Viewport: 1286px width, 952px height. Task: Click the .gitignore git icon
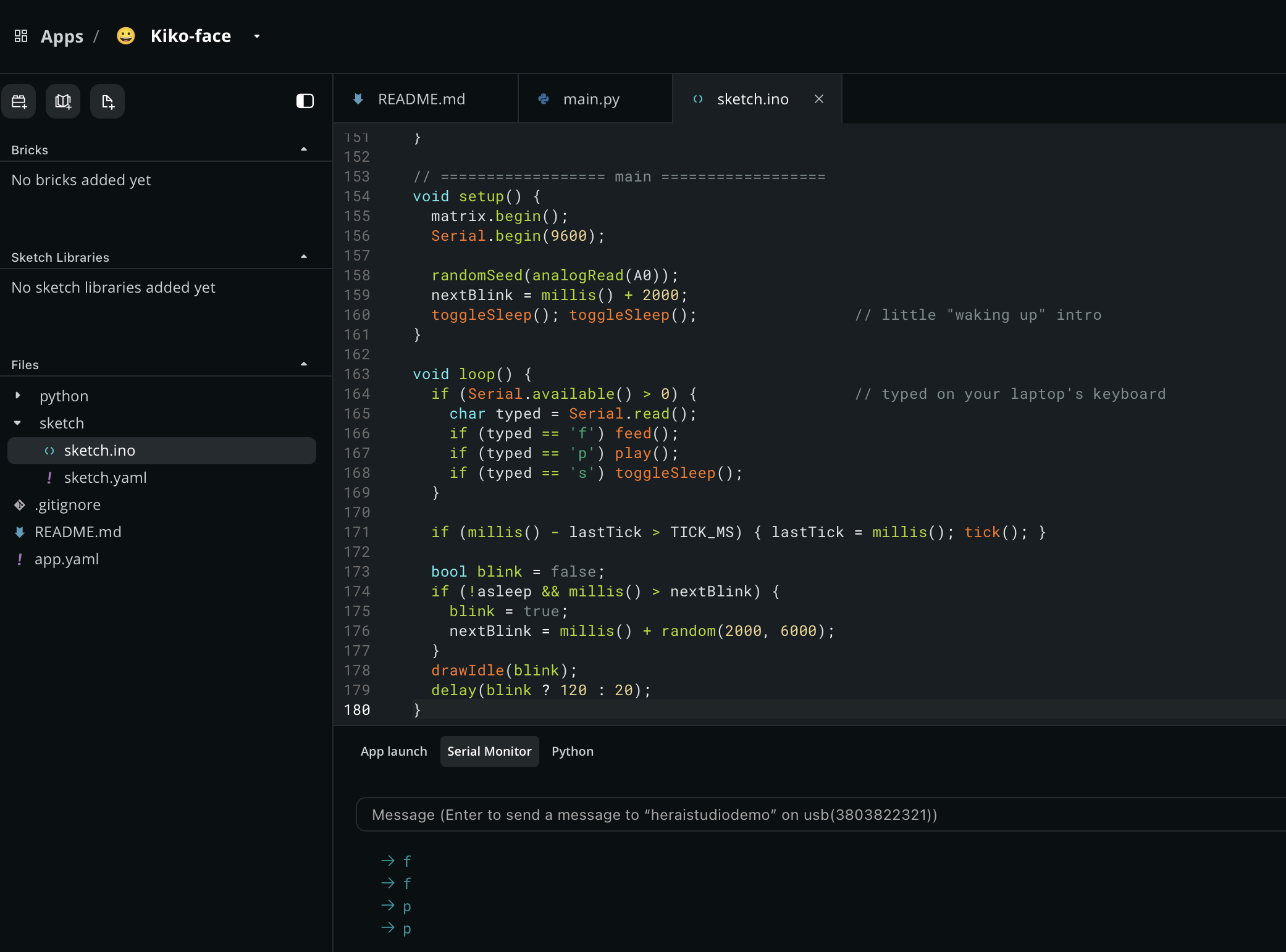20,505
